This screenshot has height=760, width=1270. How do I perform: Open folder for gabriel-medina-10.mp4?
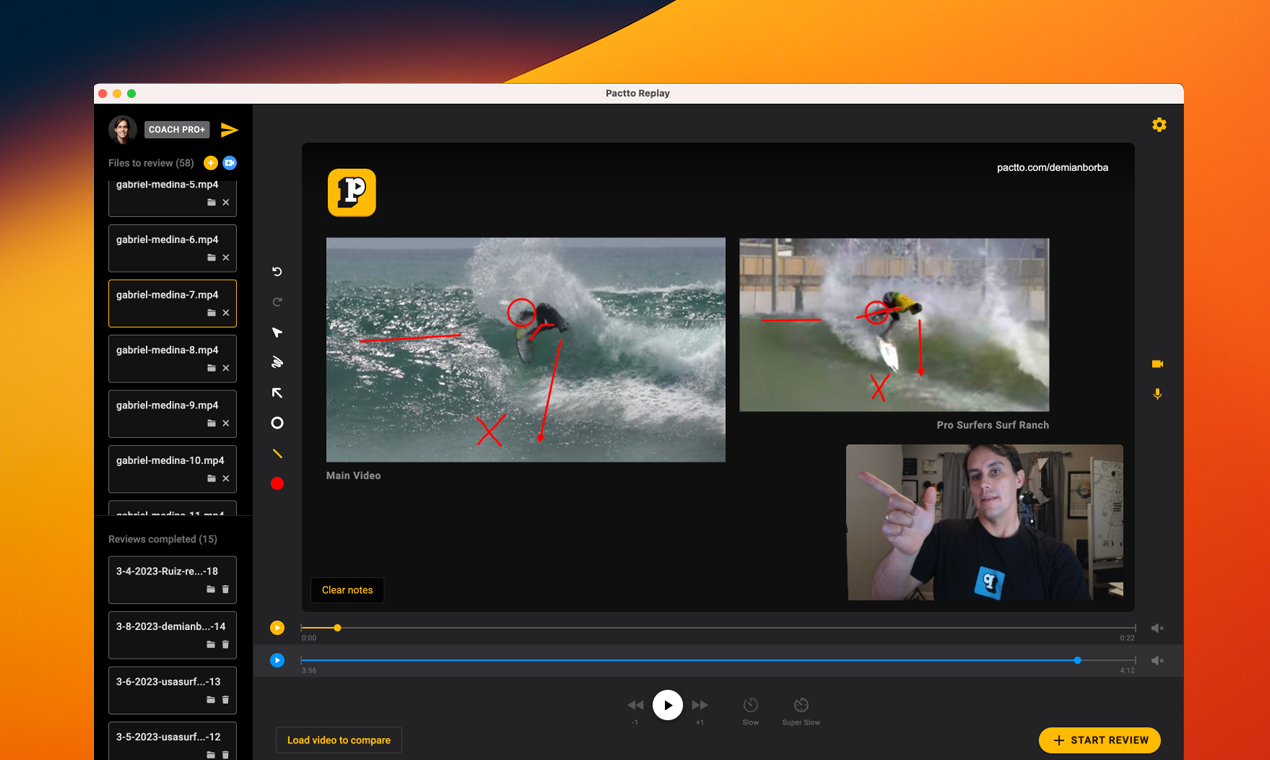(211, 479)
